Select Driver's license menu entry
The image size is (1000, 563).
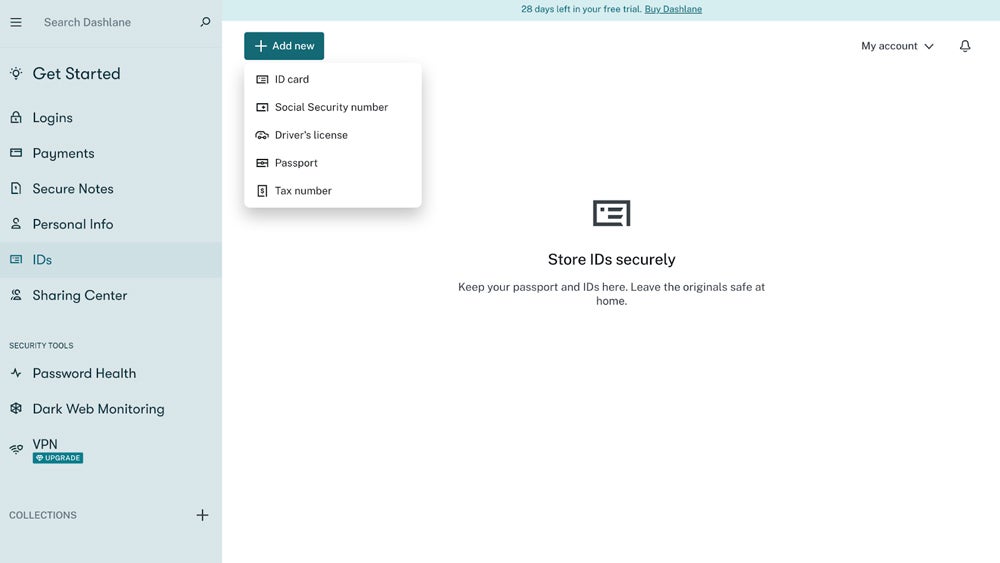point(311,135)
